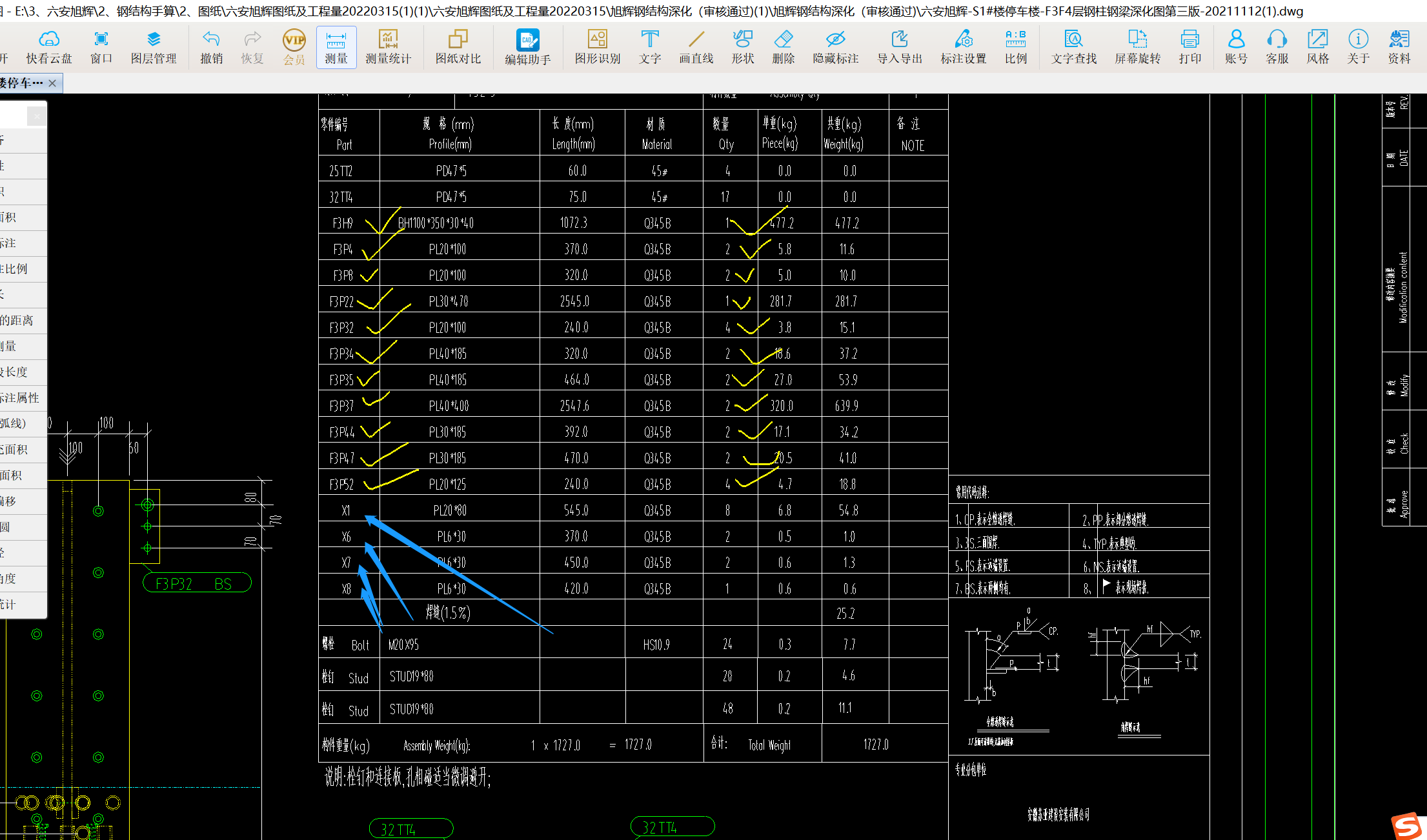Open 标注设置 annotation settings
Viewport: 1427px width, 840px height.
click(x=964, y=47)
